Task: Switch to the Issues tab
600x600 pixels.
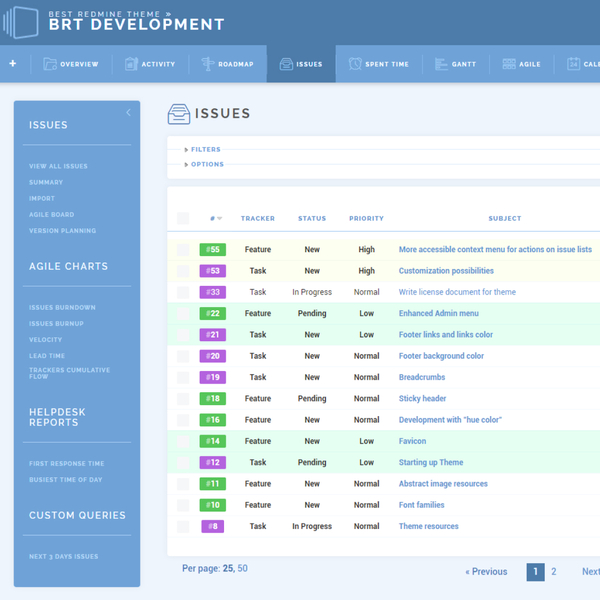Action: pos(301,64)
